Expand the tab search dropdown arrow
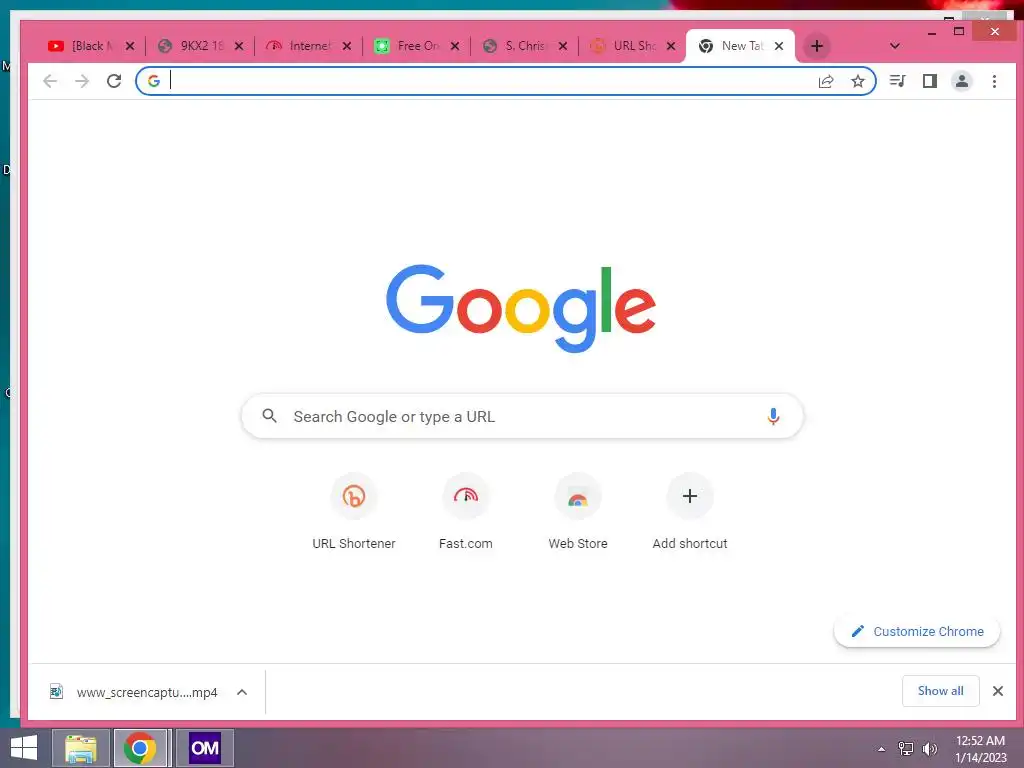This screenshot has height=768, width=1024. tap(895, 46)
